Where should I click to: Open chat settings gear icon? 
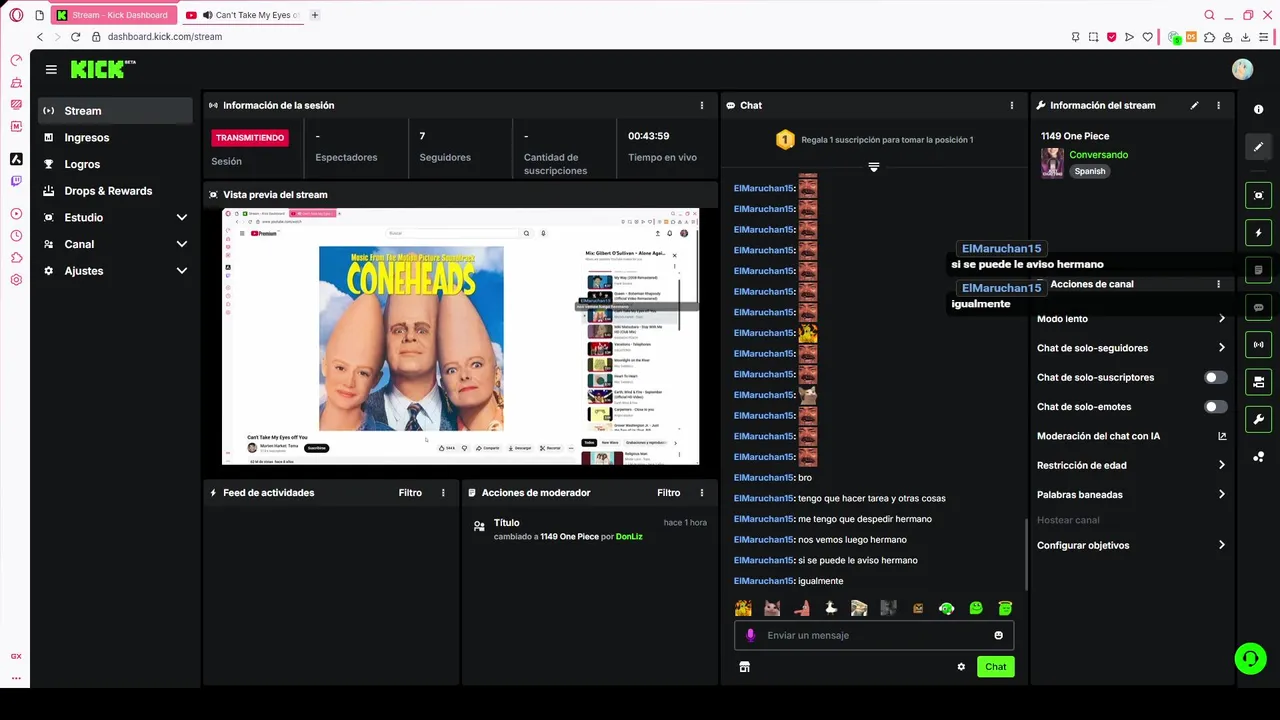pyautogui.click(x=961, y=667)
